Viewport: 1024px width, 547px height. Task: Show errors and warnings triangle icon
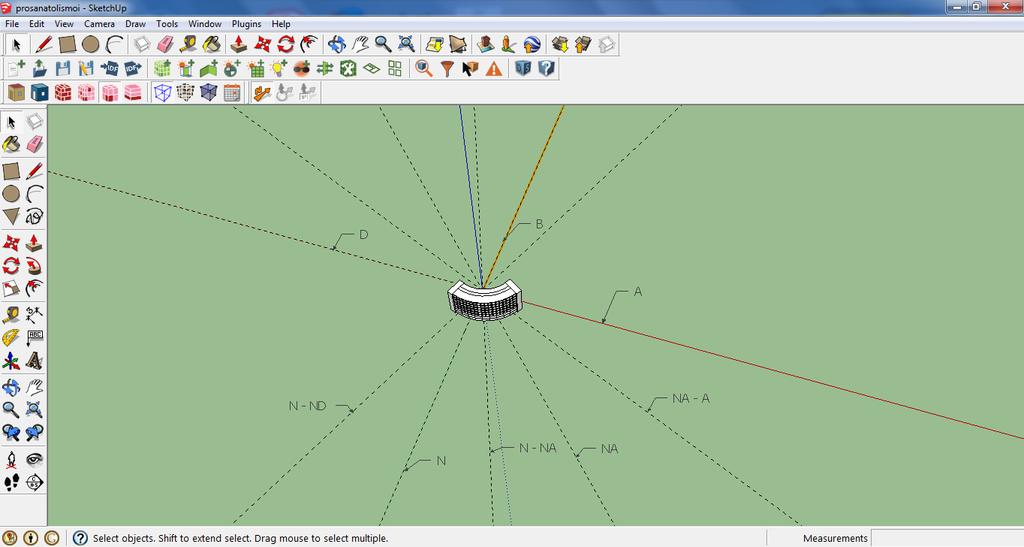tap(494, 68)
